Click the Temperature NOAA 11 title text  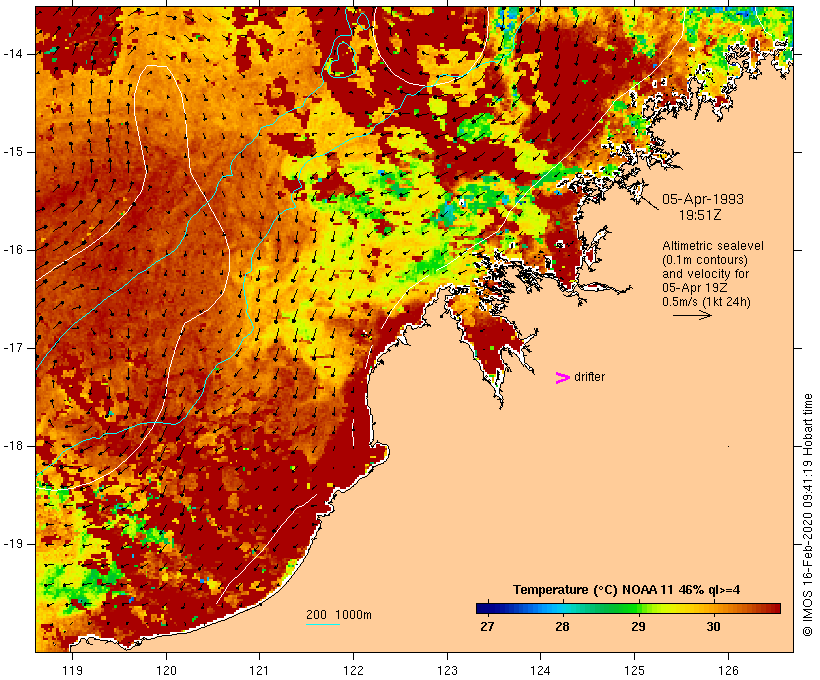pyautogui.click(x=627, y=590)
